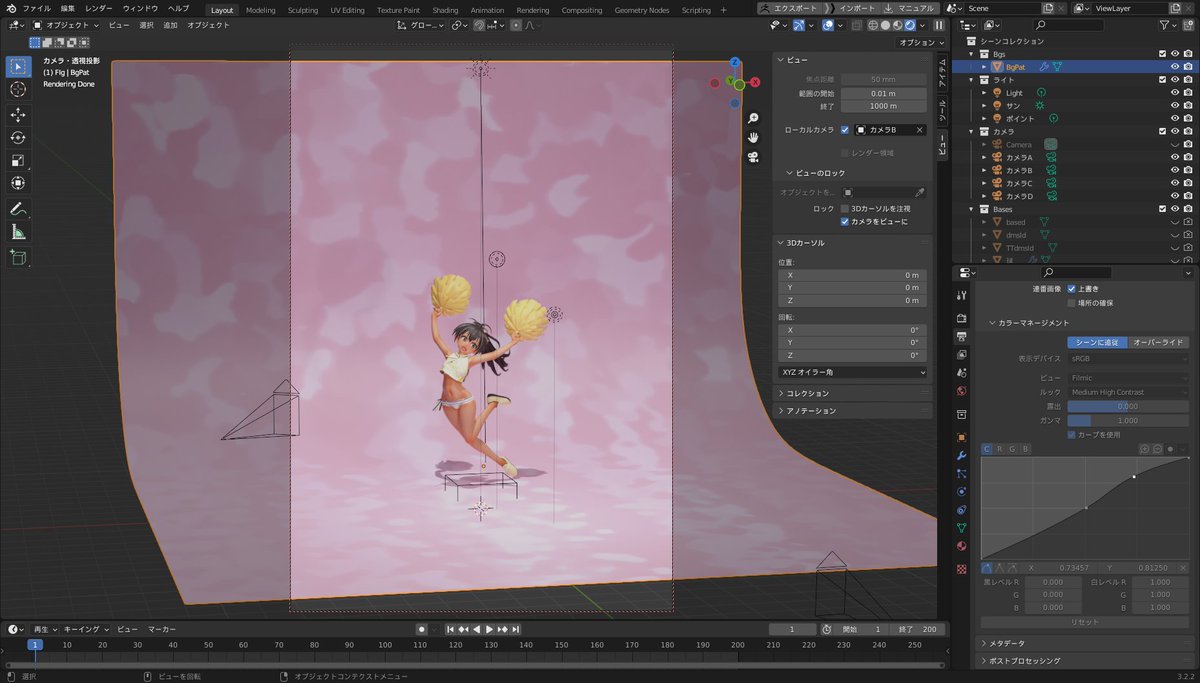1200x683 pixels.
Task: Open the XYZ Euler rotation mode dropdown
Action: (x=853, y=372)
